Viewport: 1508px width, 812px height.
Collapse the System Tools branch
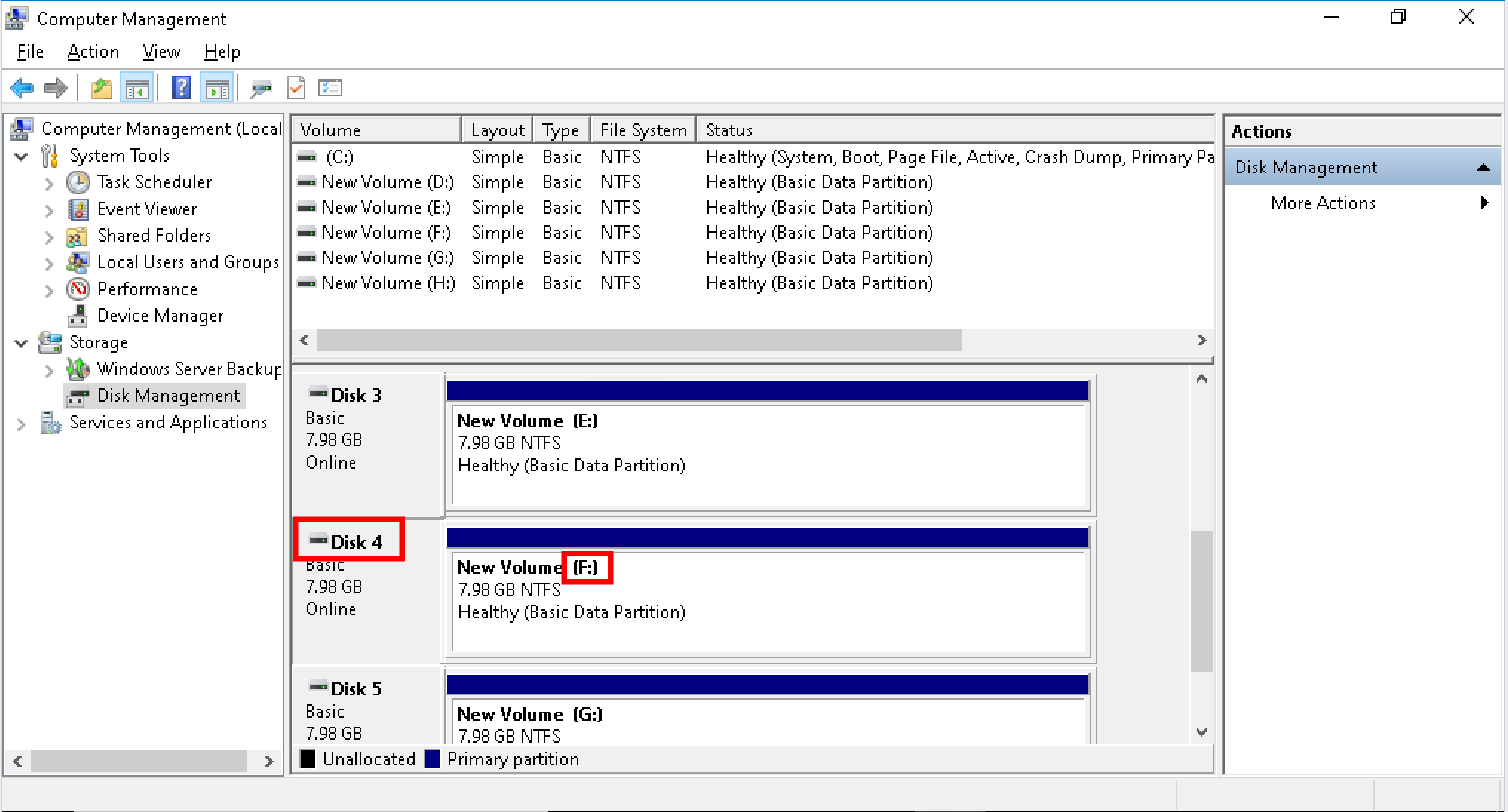pos(20,156)
